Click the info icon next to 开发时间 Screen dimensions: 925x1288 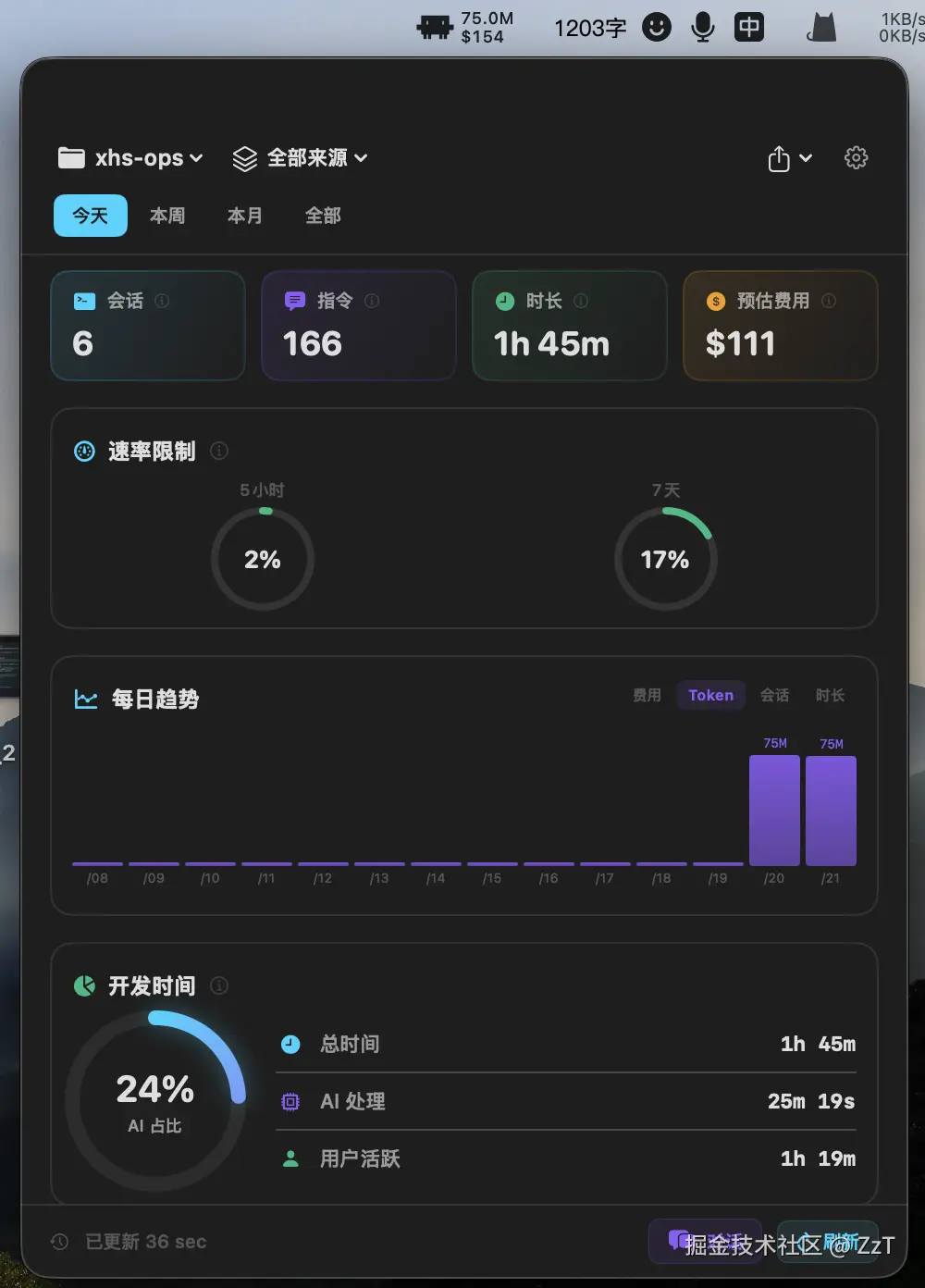(219, 985)
